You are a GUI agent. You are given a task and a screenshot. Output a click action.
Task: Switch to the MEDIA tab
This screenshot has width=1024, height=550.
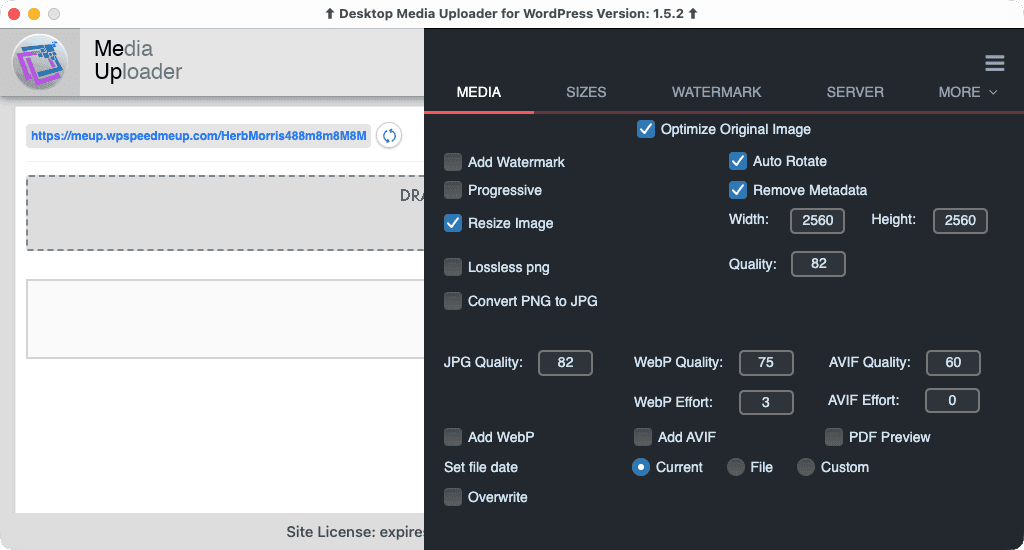point(479,92)
